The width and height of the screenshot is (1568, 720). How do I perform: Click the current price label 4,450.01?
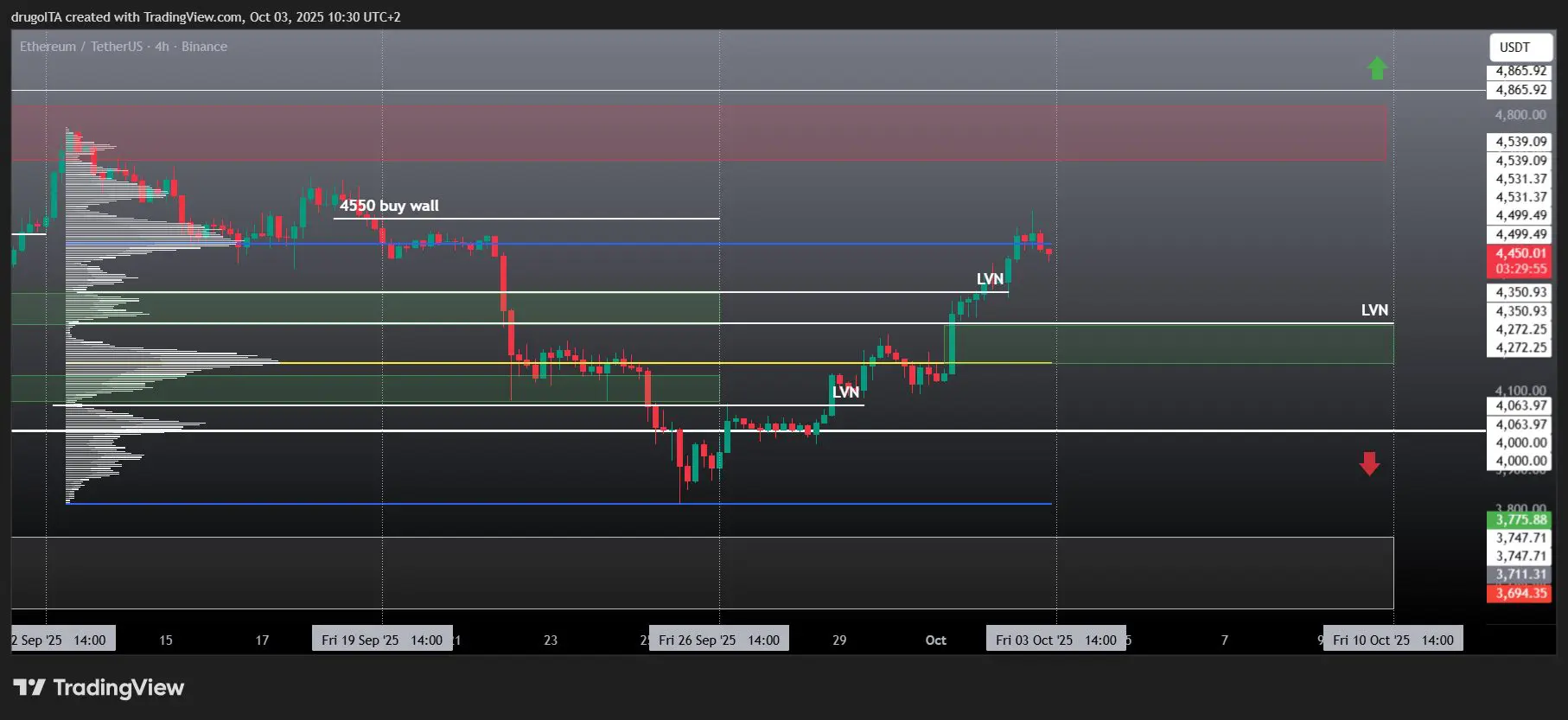pyautogui.click(x=1520, y=253)
